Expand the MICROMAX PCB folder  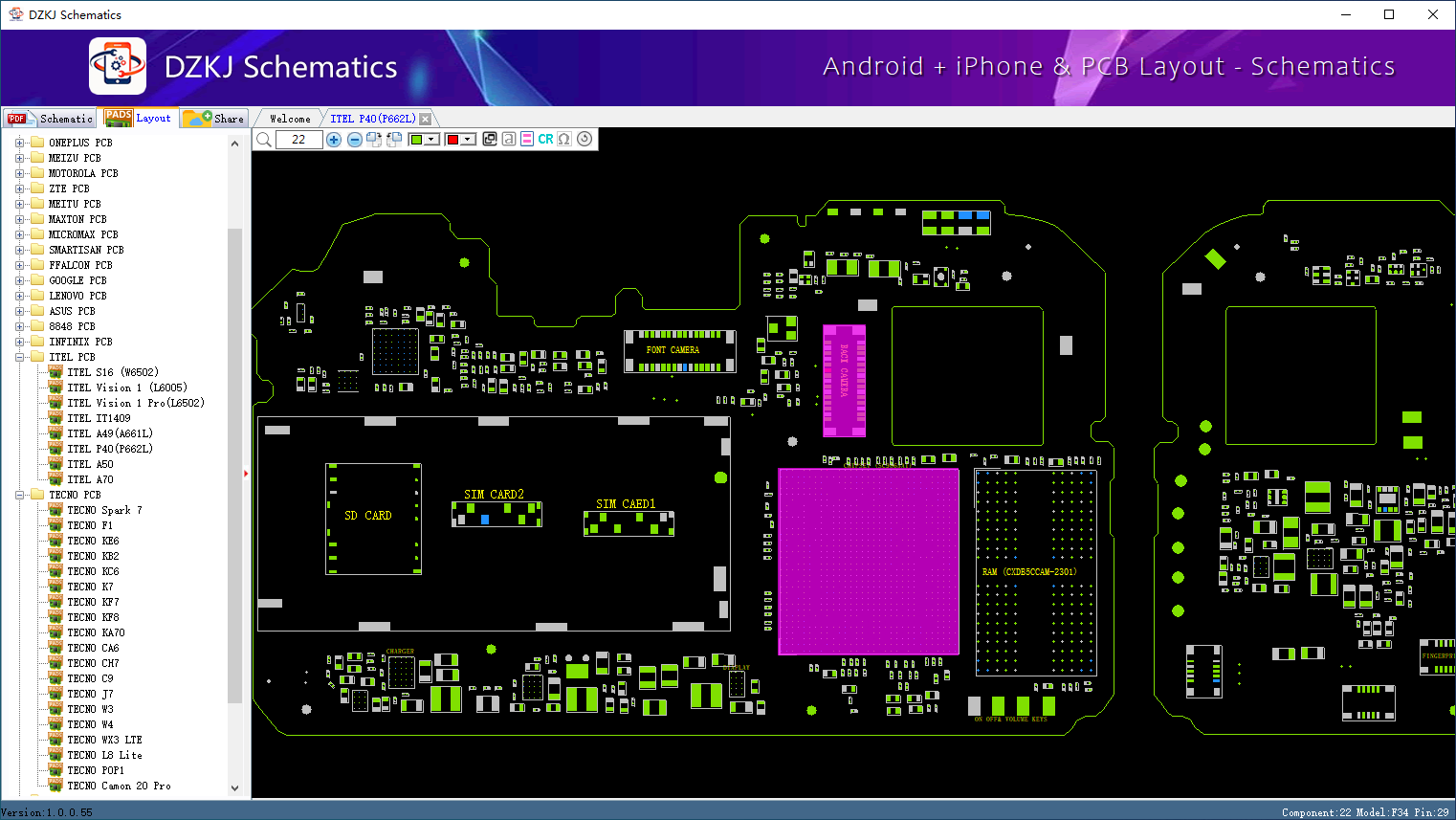[19, 234]
